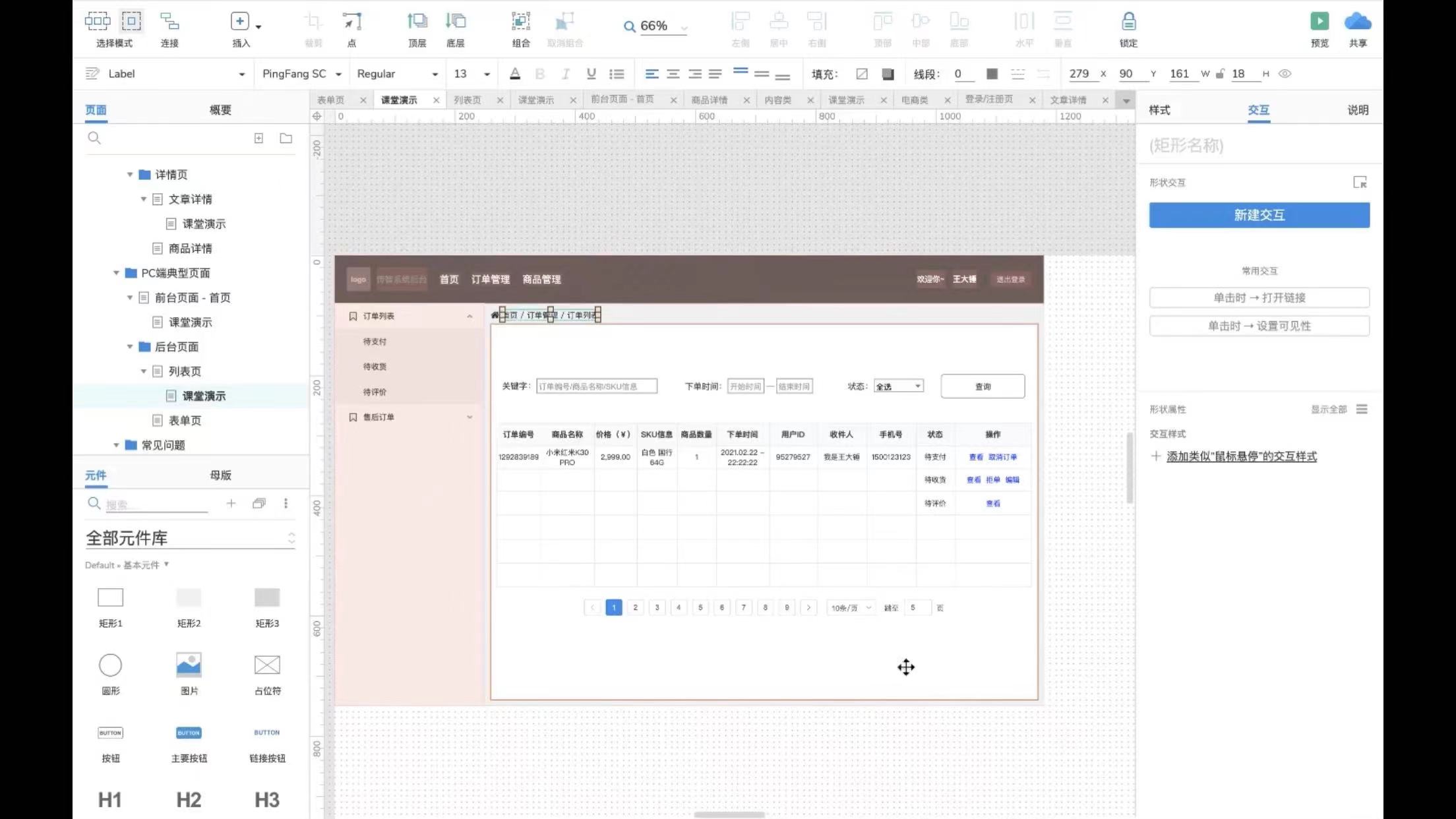
Task: Click the Preview (预览) play icon
Action: pyautogui.click(x=1319, y=22)
